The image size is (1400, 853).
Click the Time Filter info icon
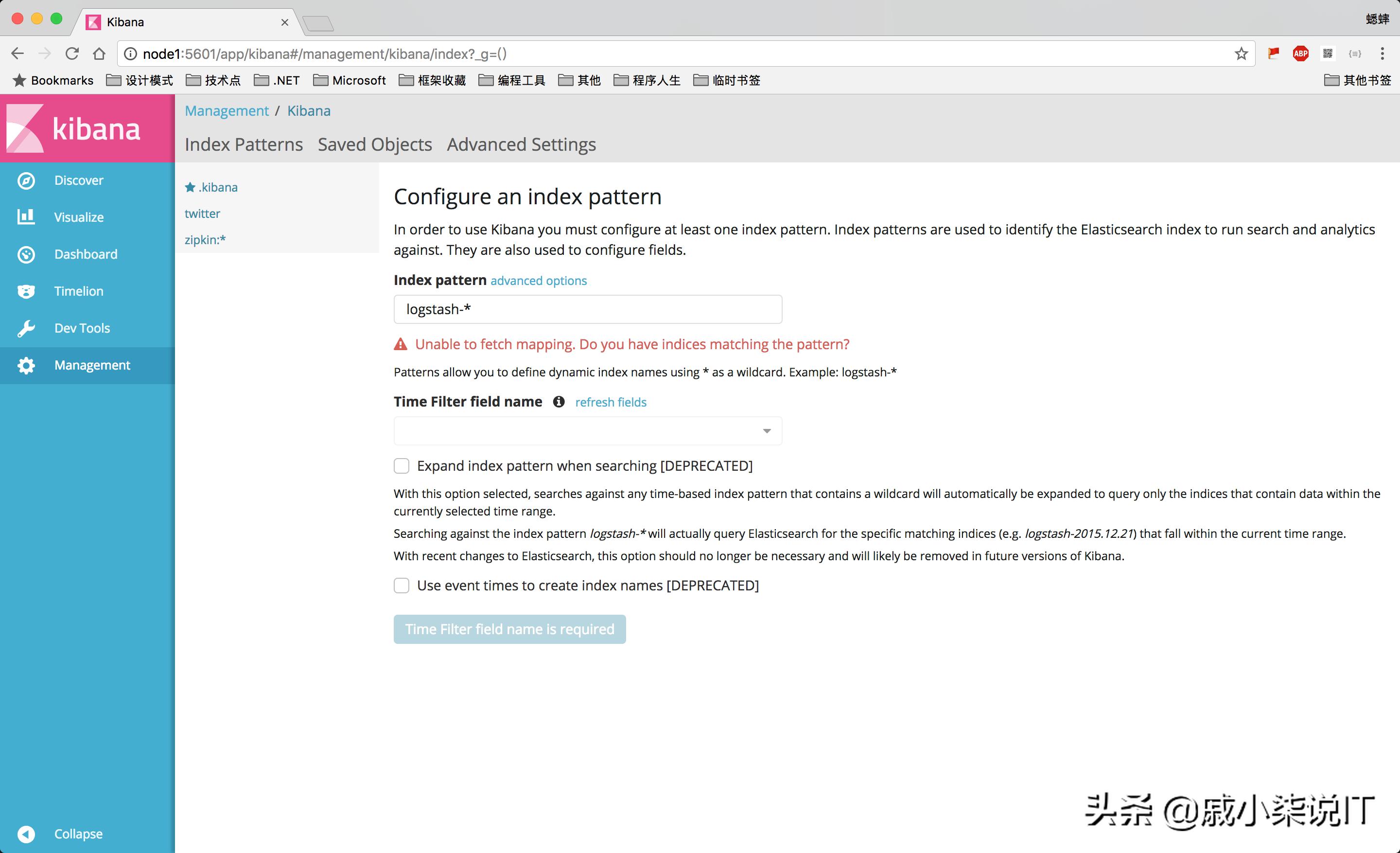pyautogui.click(x=559, y=402)
